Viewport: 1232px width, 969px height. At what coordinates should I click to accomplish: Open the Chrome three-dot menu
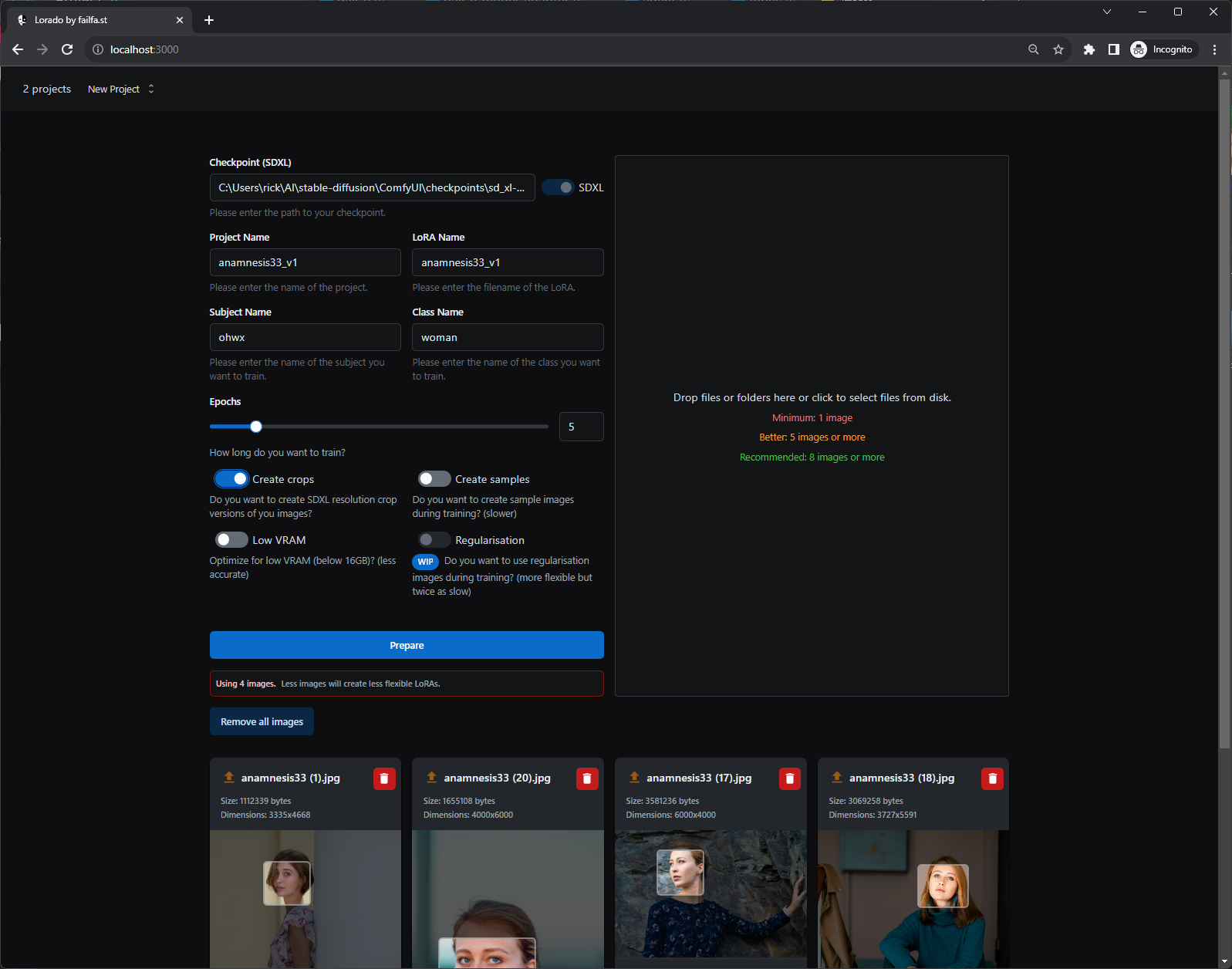point(1215,49)
